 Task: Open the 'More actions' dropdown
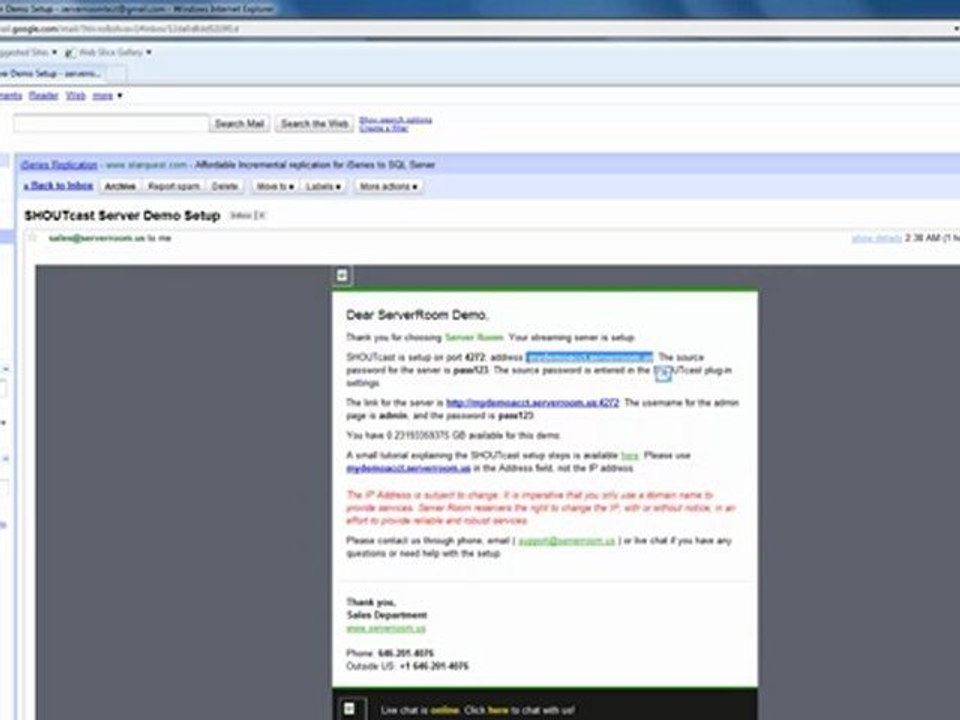pyautogui.click(x=388, y=186)
